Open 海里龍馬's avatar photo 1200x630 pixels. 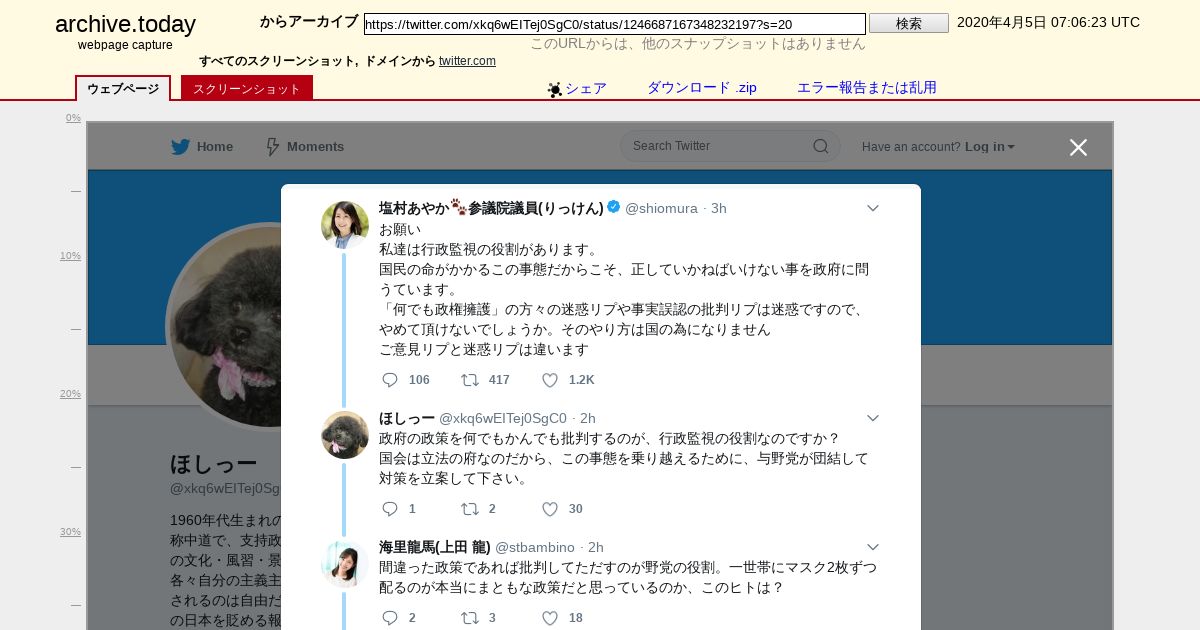(x=345, y=564)
